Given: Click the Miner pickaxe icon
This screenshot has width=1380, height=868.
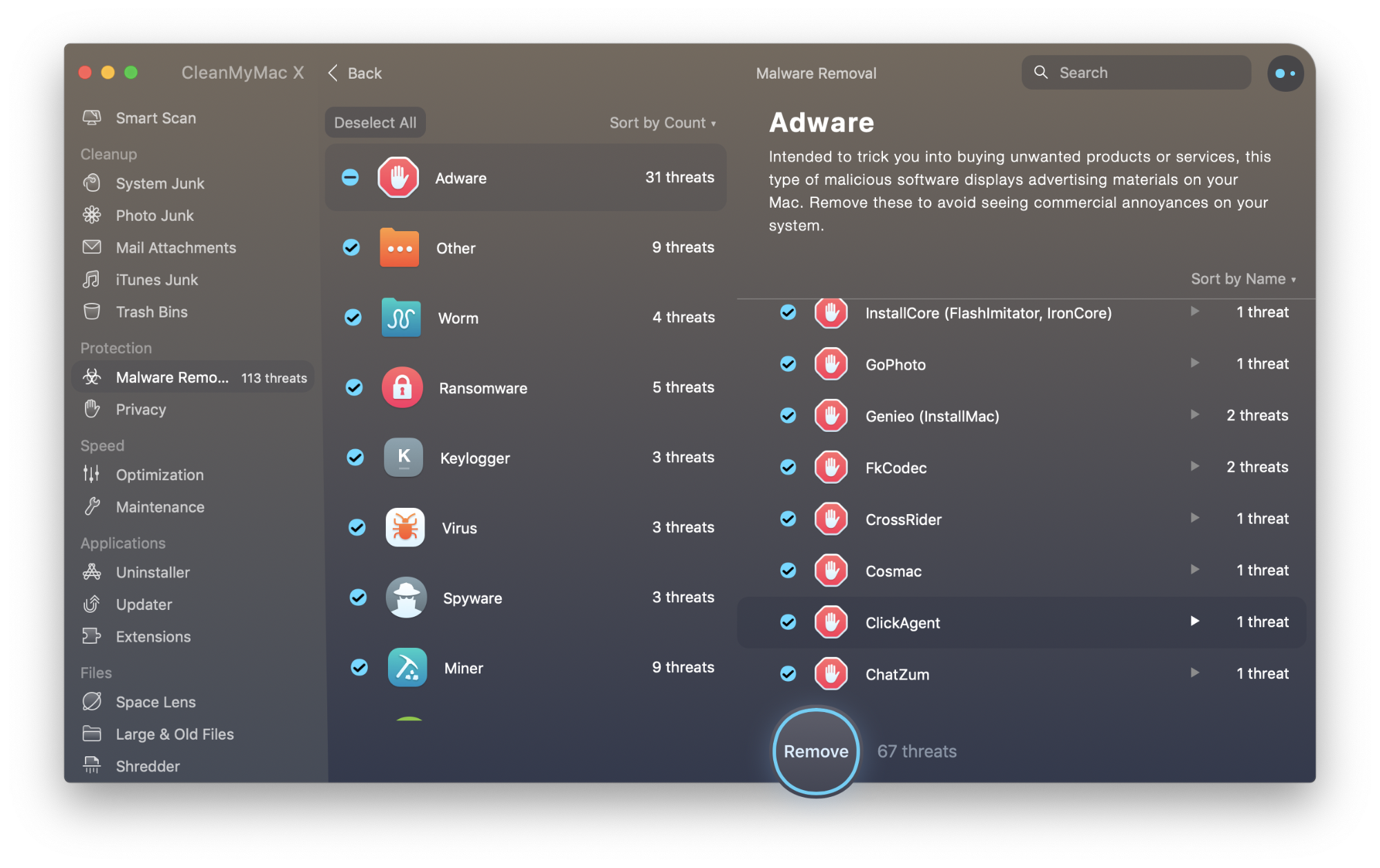Looking at the screenshot, I should 408,668.
